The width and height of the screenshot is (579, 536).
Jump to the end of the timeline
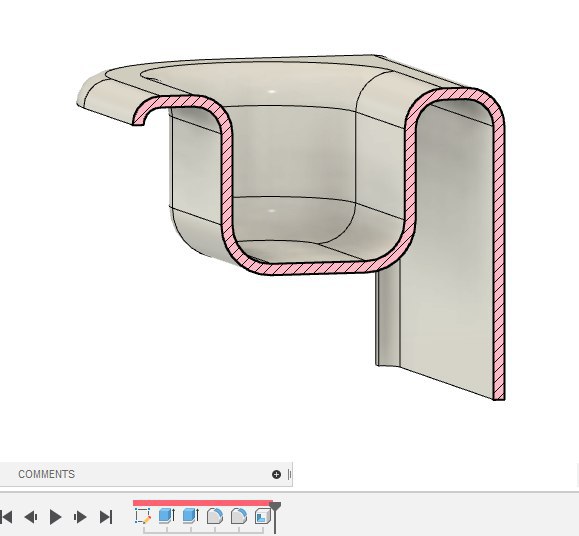click(x=106, y=517)
